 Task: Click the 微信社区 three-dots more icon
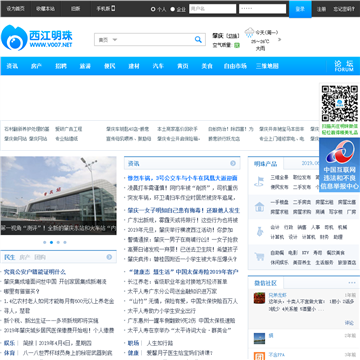pos(352,283)
